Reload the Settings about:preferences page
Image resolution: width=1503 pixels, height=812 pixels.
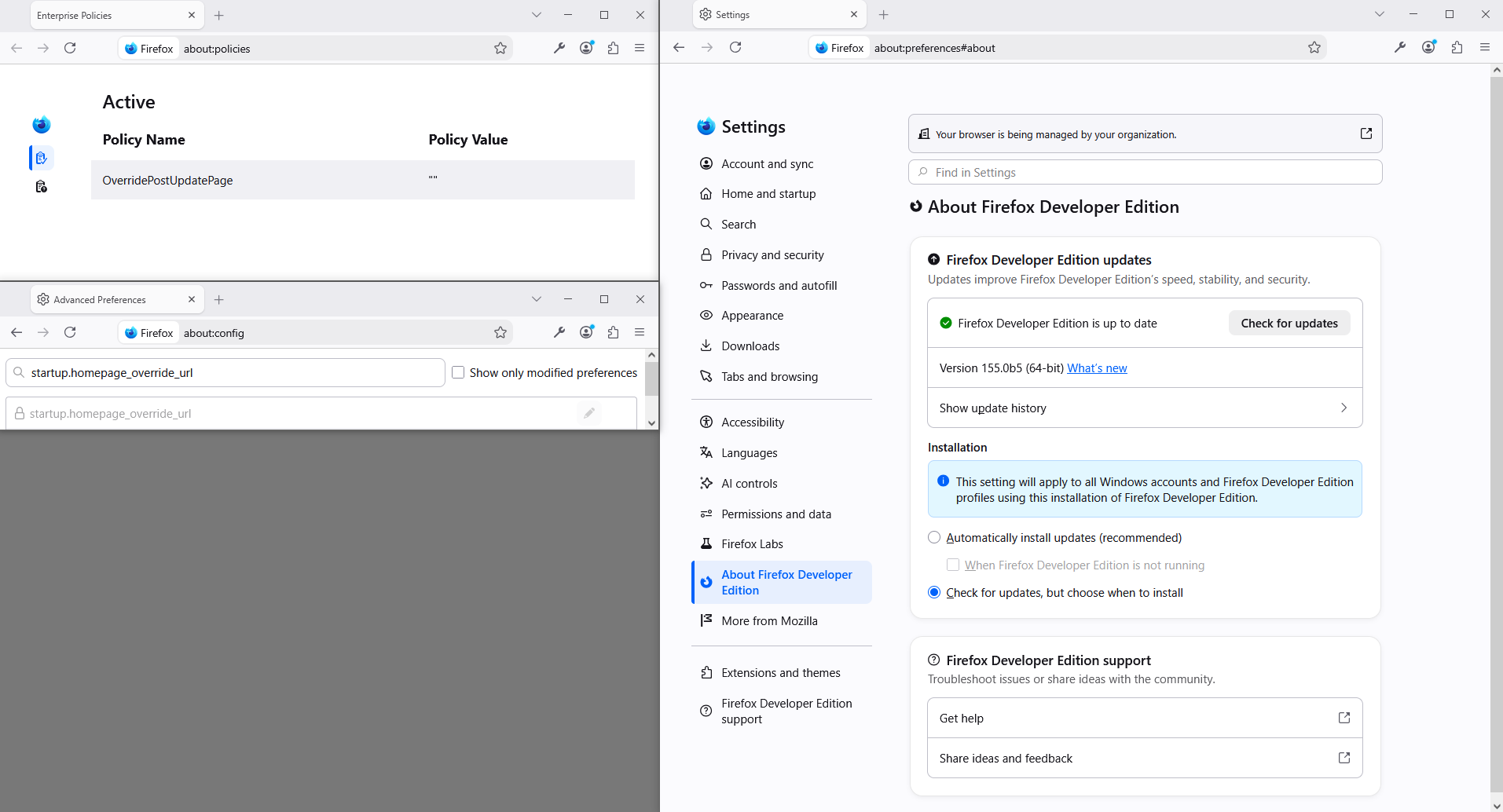click(x=735, y=47)
